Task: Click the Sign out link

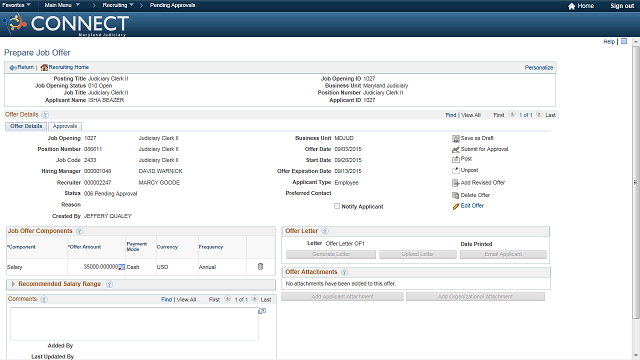Action: [622, 6]
